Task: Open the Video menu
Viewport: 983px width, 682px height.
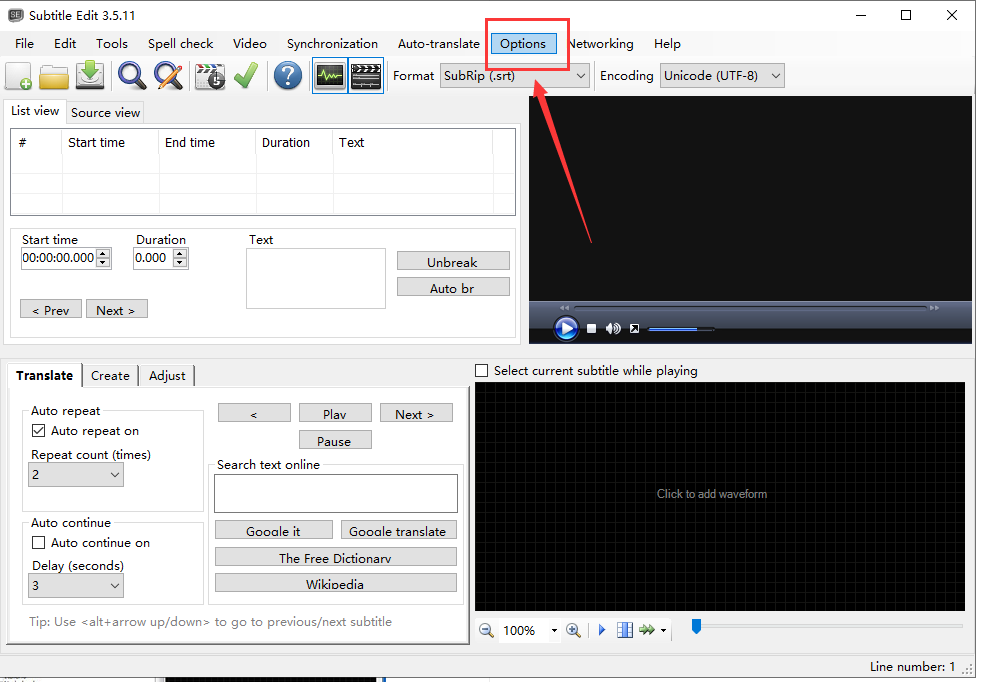Action: coord(250,44)
